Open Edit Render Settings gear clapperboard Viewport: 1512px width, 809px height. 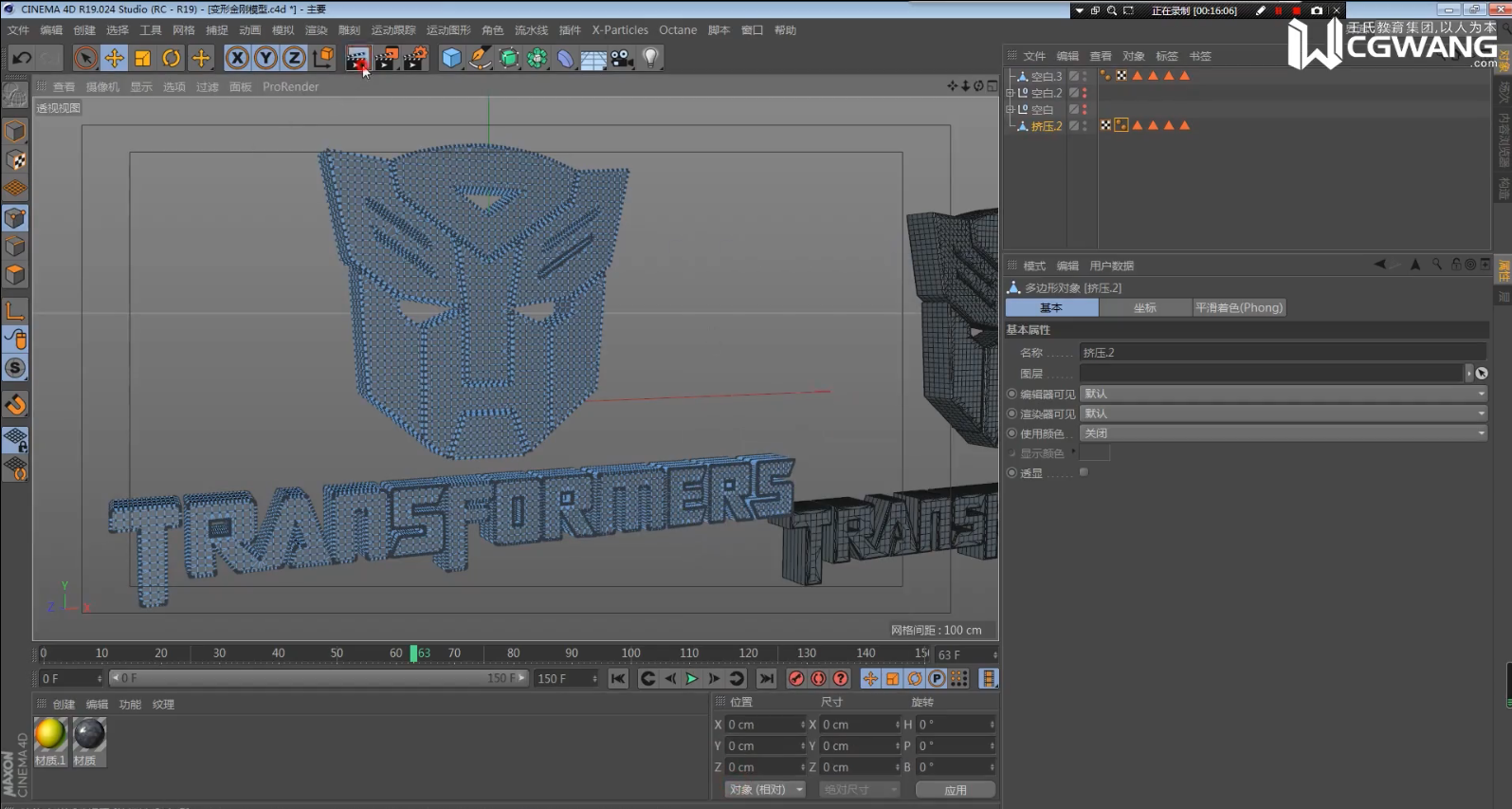pyautogui.click(x=415, y=58)
